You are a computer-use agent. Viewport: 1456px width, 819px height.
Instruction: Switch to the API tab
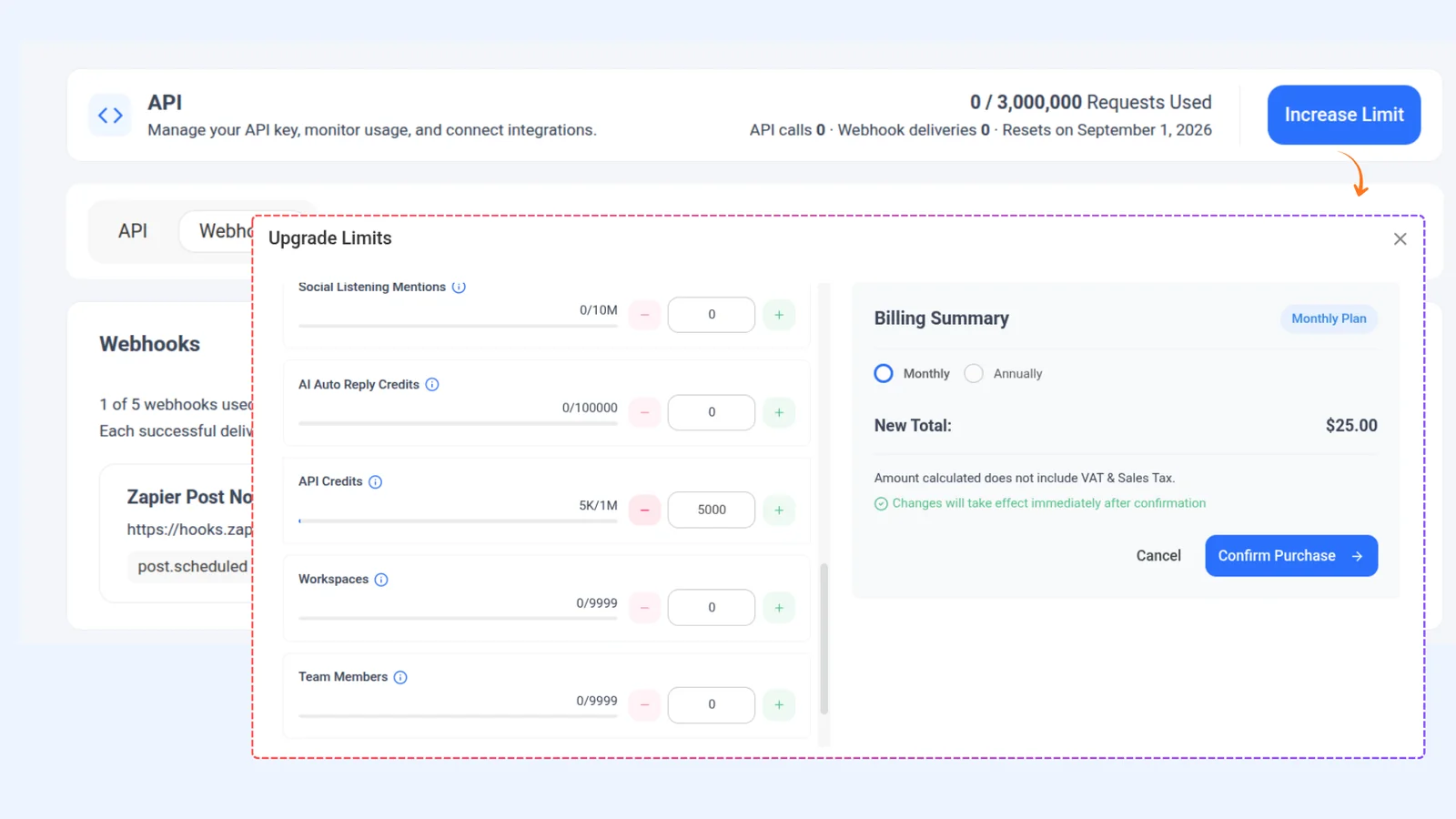coord(133,231)
